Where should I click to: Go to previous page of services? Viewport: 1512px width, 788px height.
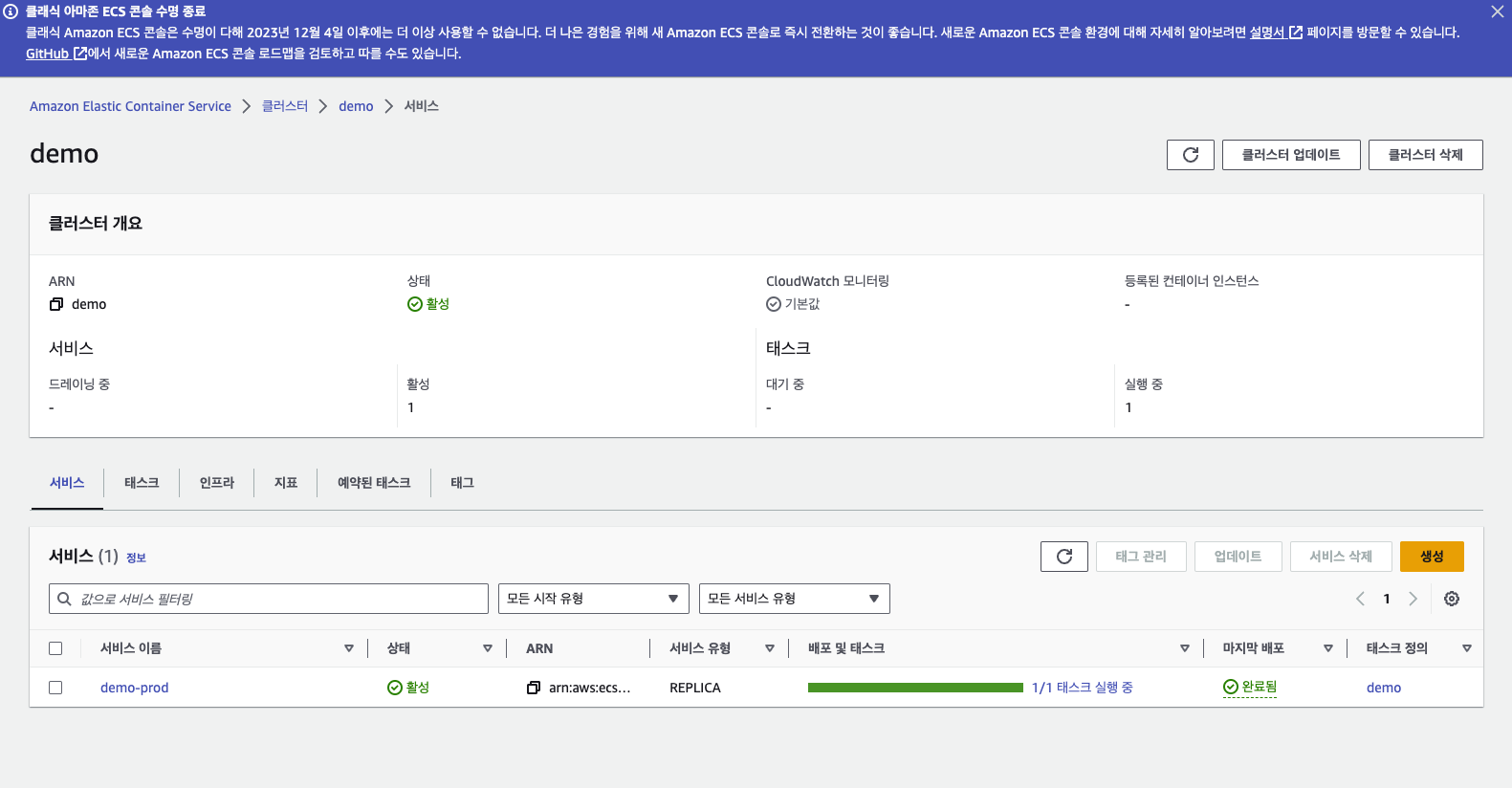pos(1360,599)
